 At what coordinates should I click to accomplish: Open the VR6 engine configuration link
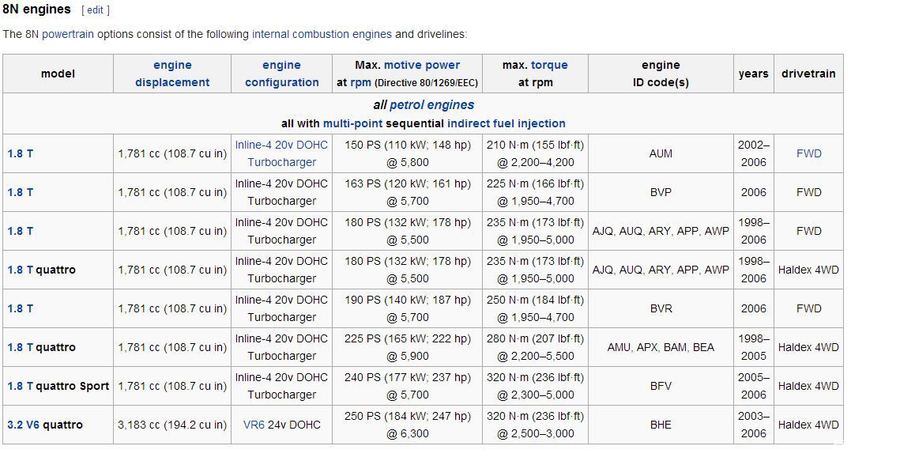[x=254, y=425]
